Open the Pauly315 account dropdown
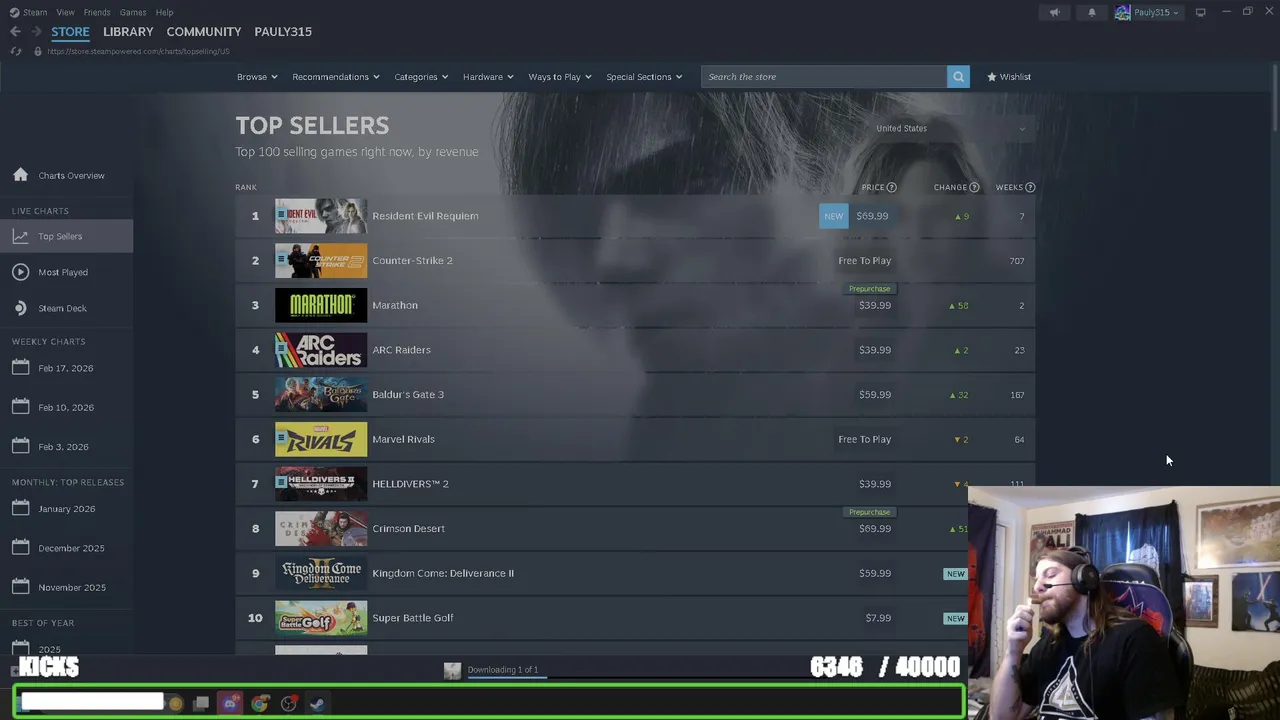1280x720 pixels. pos(1148,12)
